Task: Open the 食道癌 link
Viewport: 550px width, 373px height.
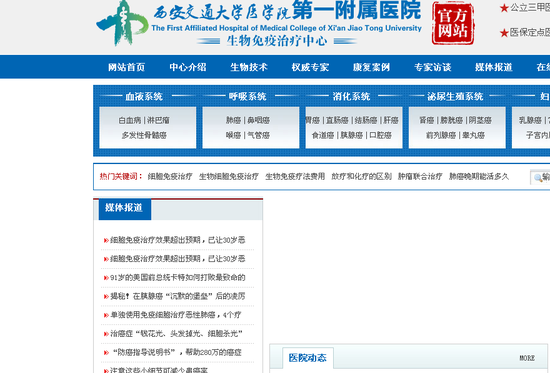Action: 323,135
